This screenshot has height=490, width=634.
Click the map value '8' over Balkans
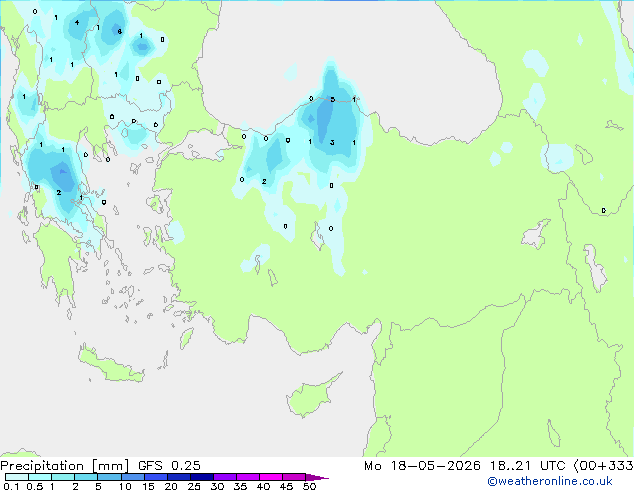point(119,31)
